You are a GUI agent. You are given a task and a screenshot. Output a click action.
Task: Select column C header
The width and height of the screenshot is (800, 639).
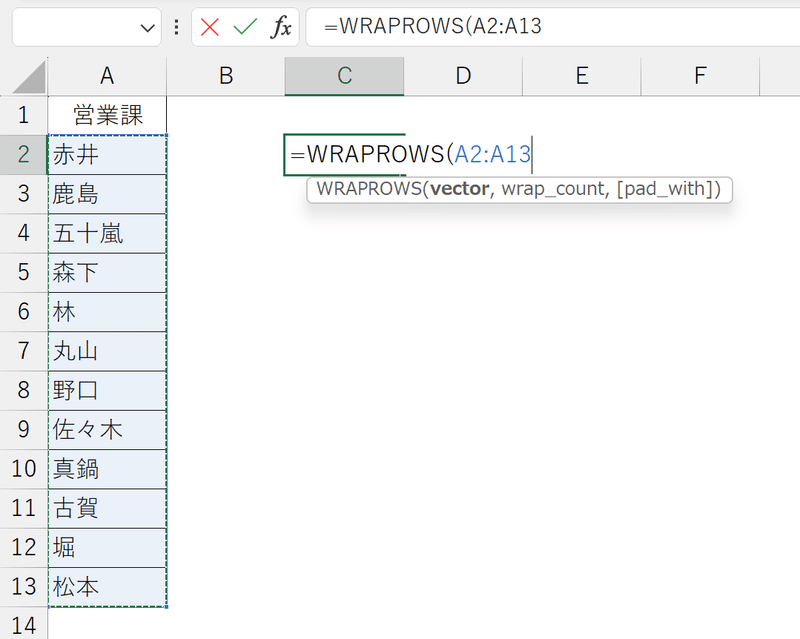pos(344,76)
